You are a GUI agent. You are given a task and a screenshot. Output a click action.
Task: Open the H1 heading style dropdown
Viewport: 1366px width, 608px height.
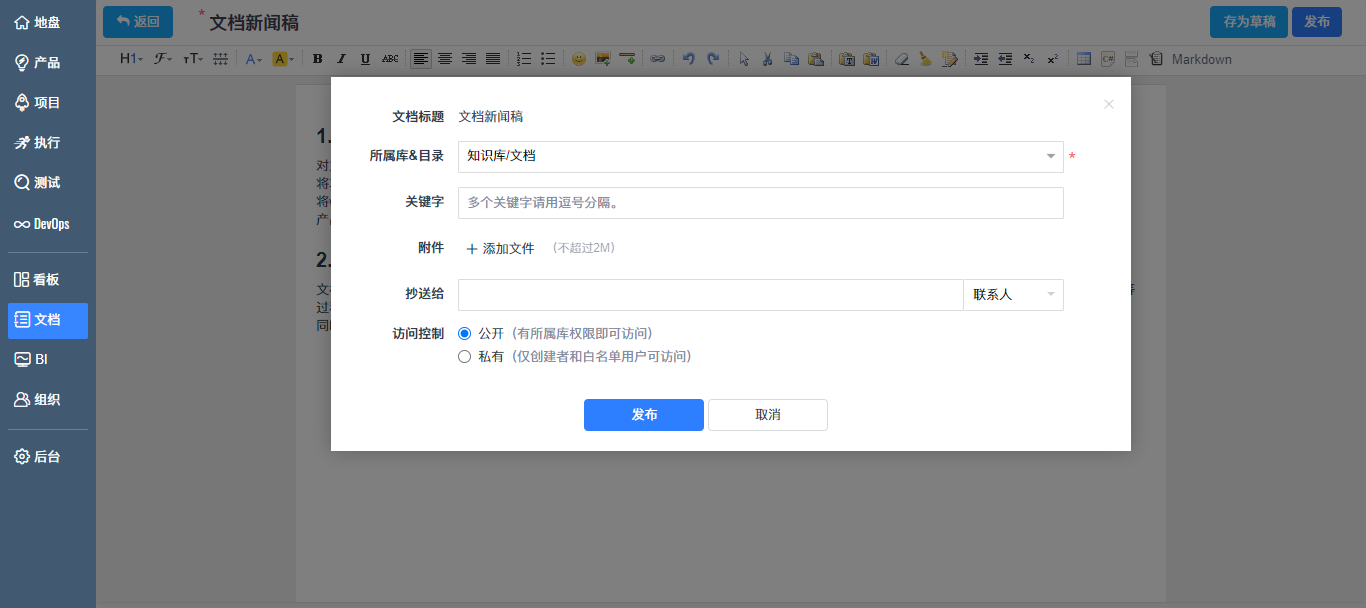click(129, 59)
